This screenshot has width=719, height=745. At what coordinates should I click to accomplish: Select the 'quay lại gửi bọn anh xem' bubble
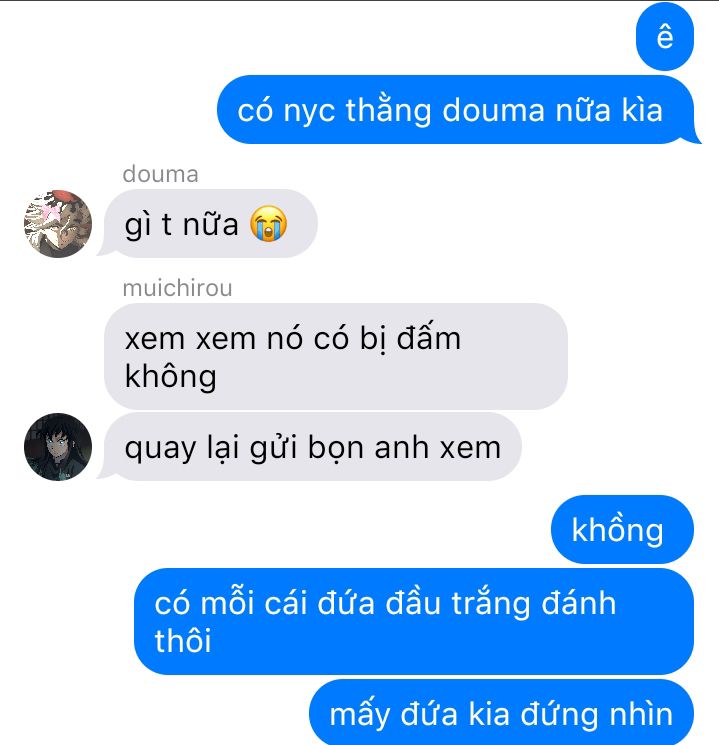coord(310,447)
